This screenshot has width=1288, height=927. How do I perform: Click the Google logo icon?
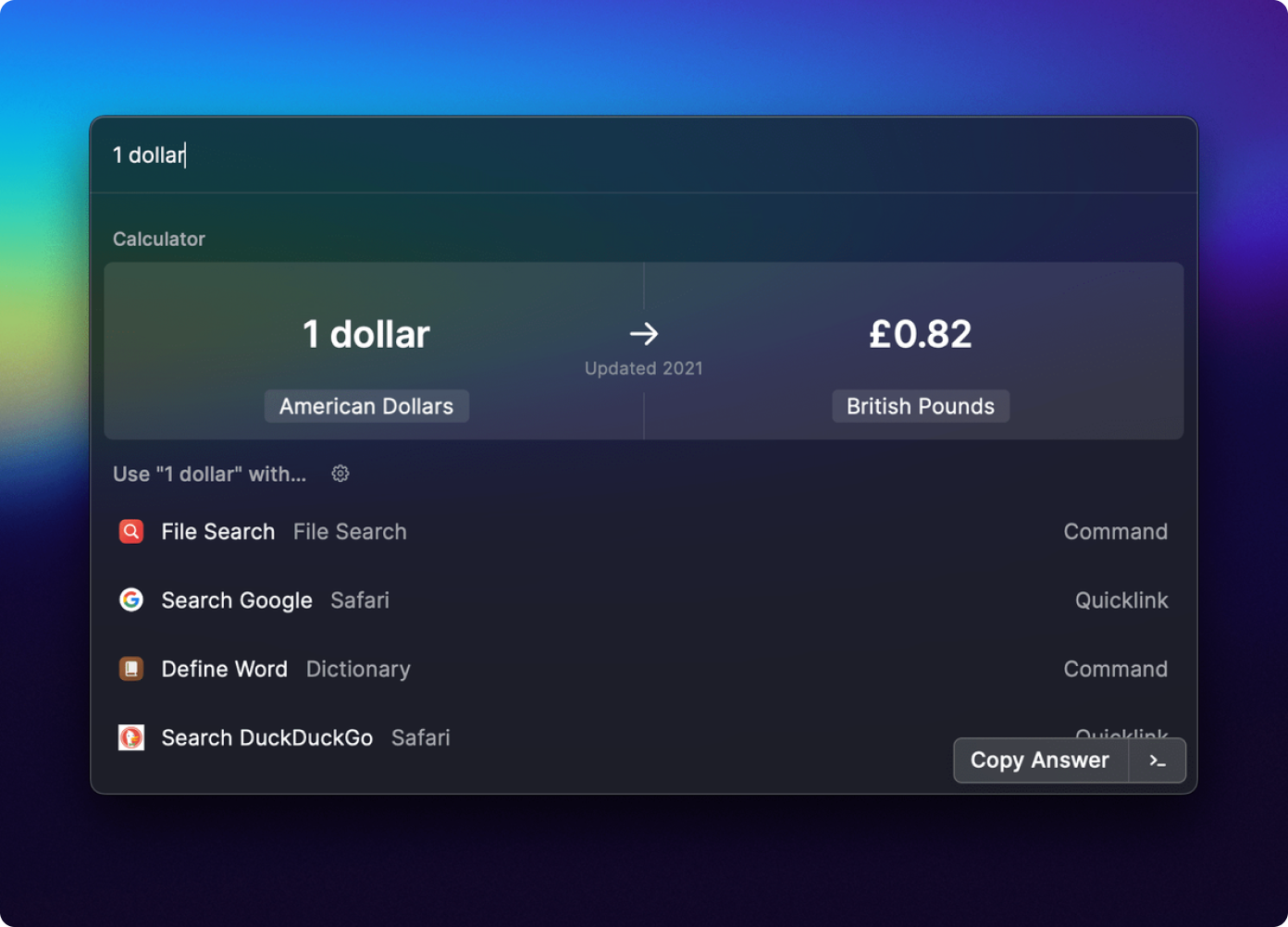pos(131,600)
